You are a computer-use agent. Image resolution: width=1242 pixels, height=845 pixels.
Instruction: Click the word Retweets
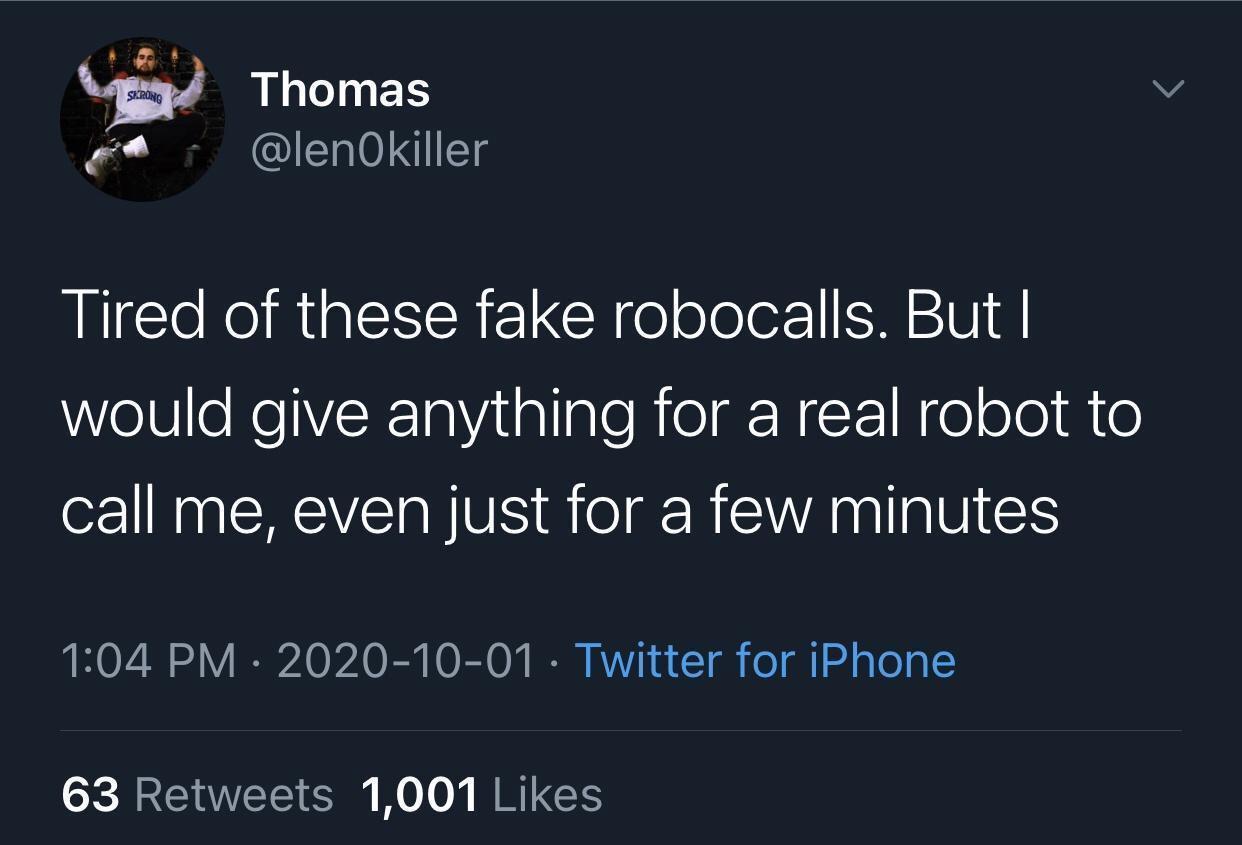tap(233, 795)
